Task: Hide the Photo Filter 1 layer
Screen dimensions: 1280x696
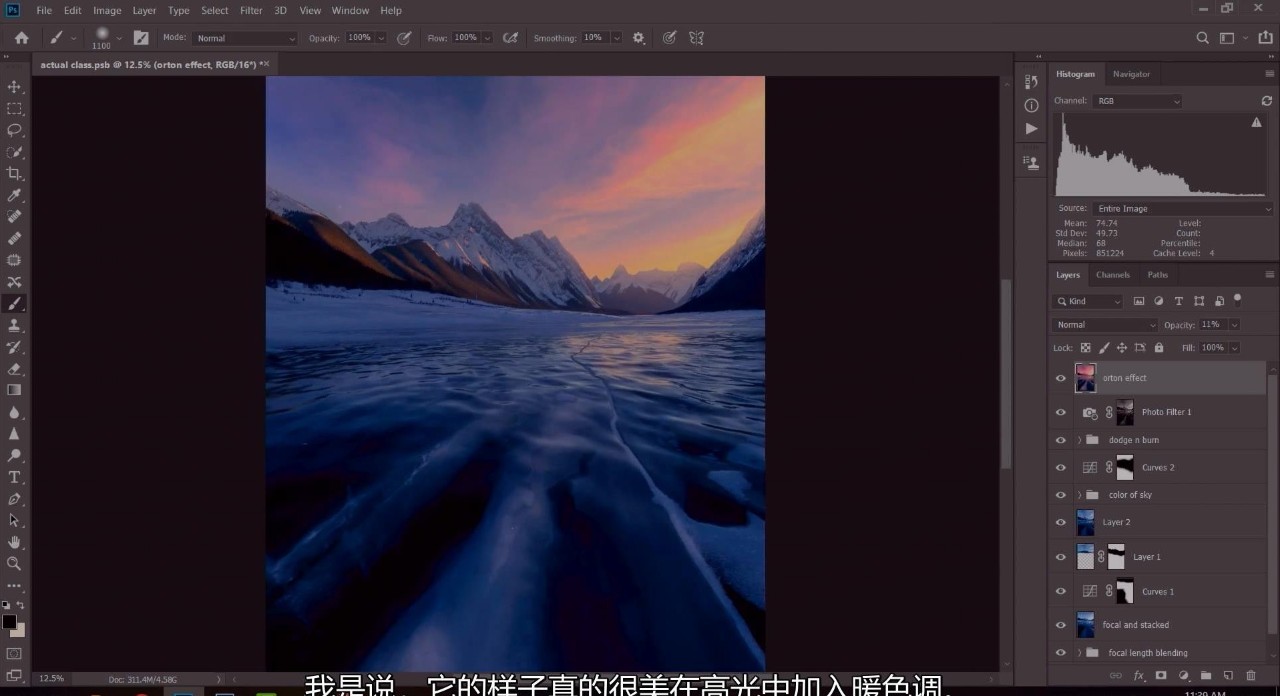Action: click(x=1061, y=412)
